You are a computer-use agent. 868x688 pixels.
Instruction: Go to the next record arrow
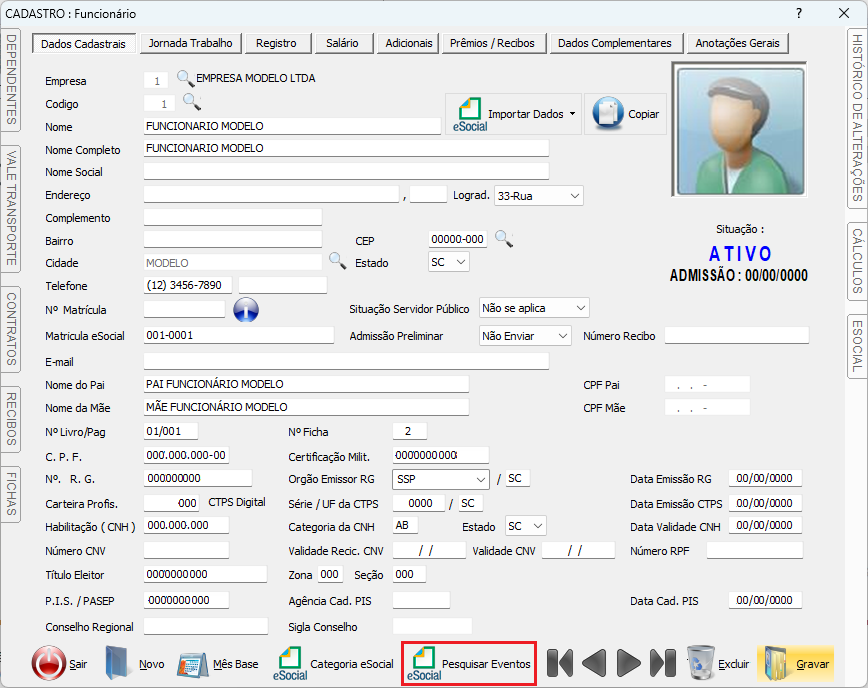628,663
